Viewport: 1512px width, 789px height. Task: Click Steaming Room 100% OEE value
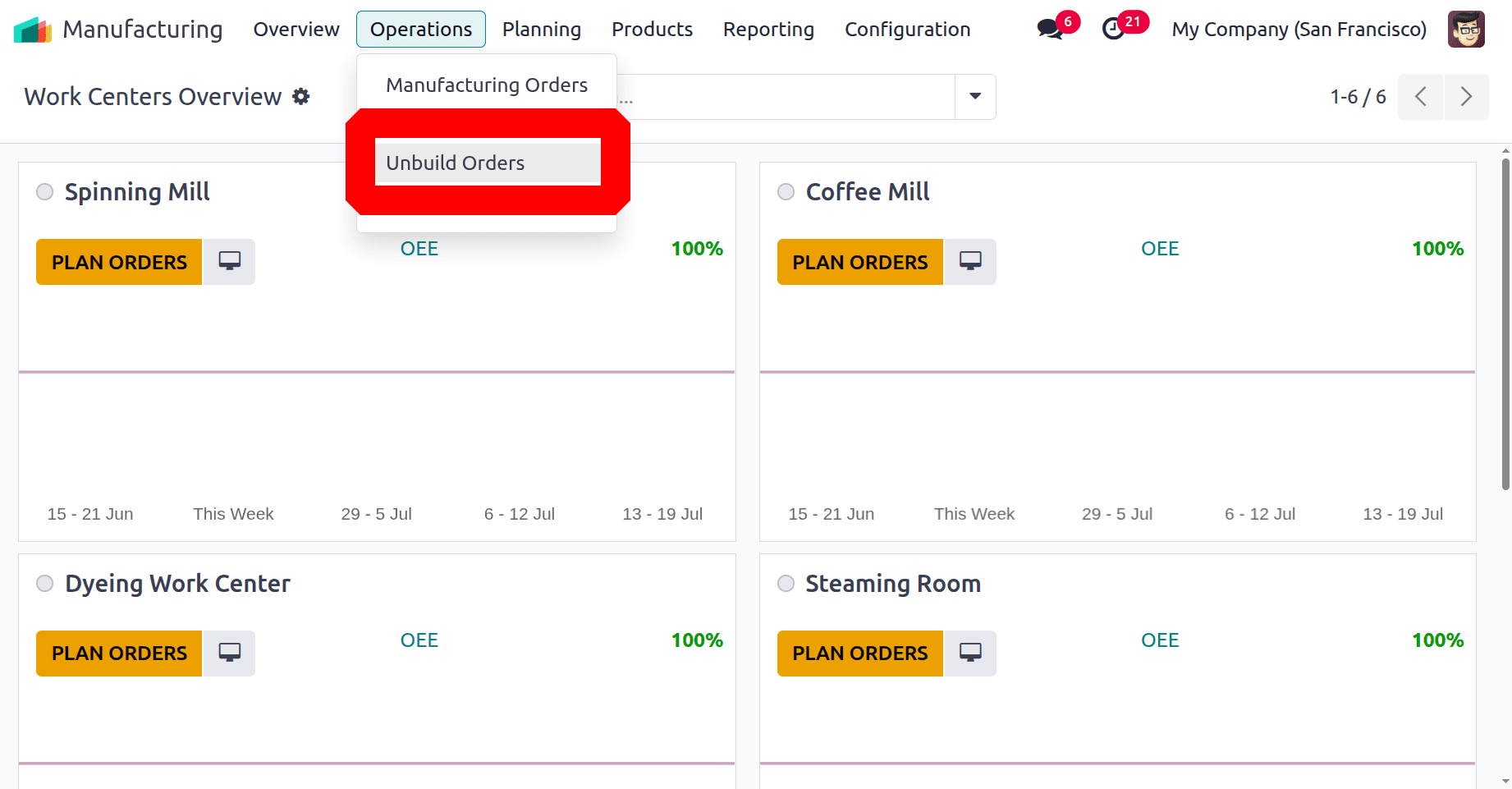pos(1437,640)
